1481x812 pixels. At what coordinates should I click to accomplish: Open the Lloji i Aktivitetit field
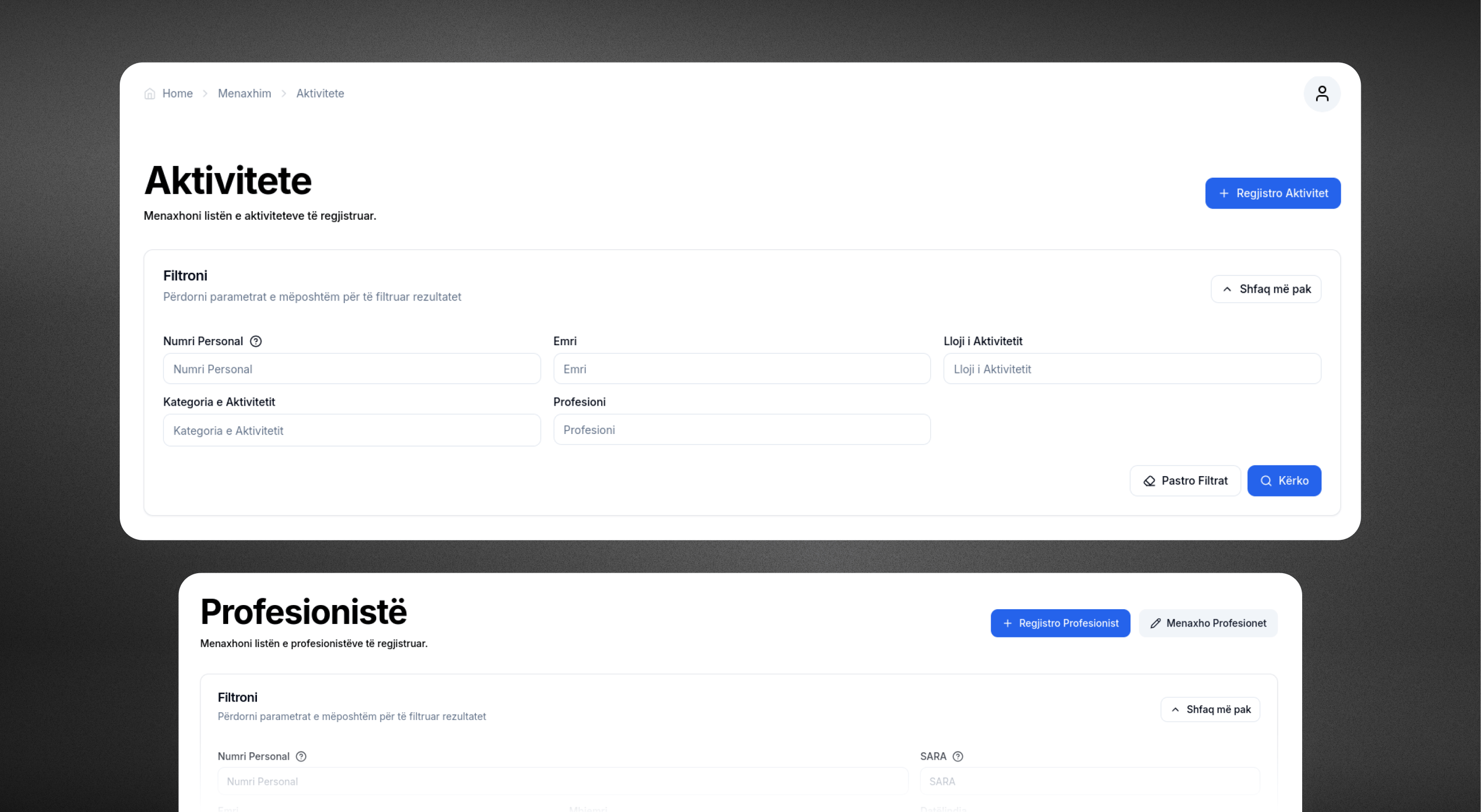pos(1132,369)
